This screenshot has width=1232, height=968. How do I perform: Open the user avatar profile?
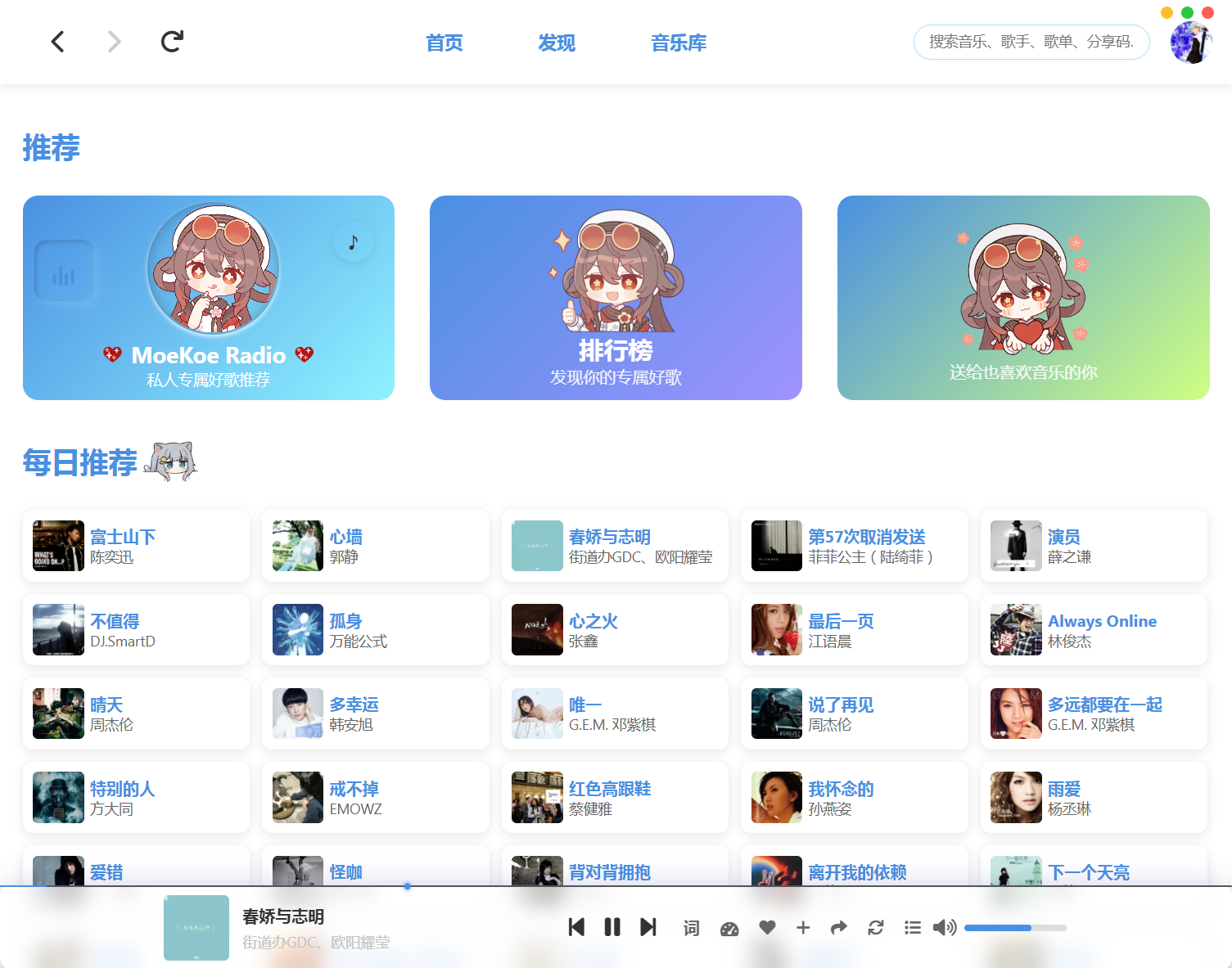[x=1191, y=42]
